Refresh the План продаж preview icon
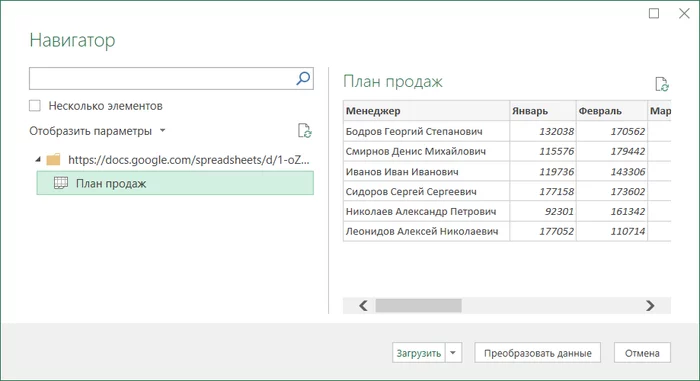Screen dimensions: 700x381 tap(662, 84)
